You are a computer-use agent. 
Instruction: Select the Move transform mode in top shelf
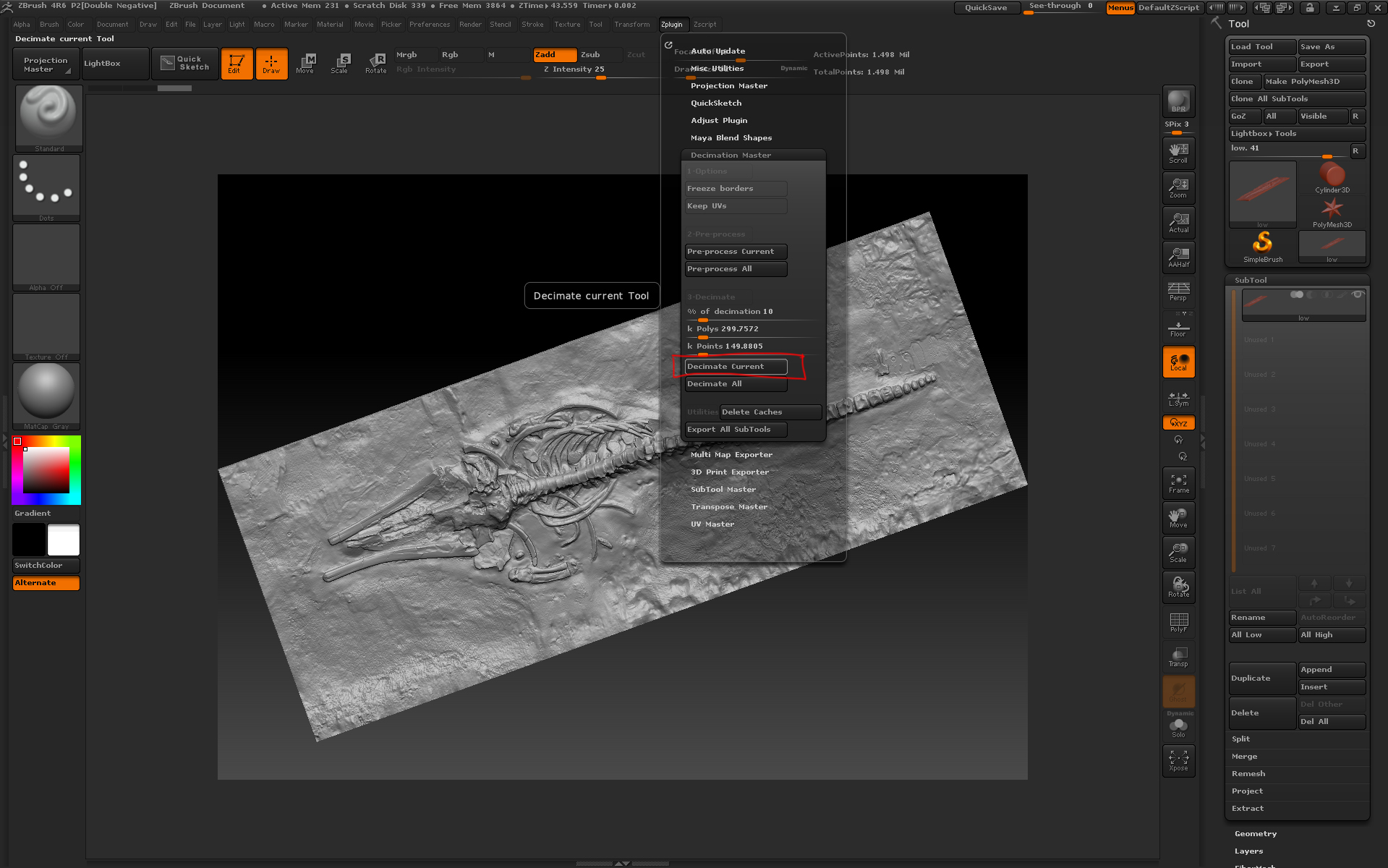pos(306,64)
